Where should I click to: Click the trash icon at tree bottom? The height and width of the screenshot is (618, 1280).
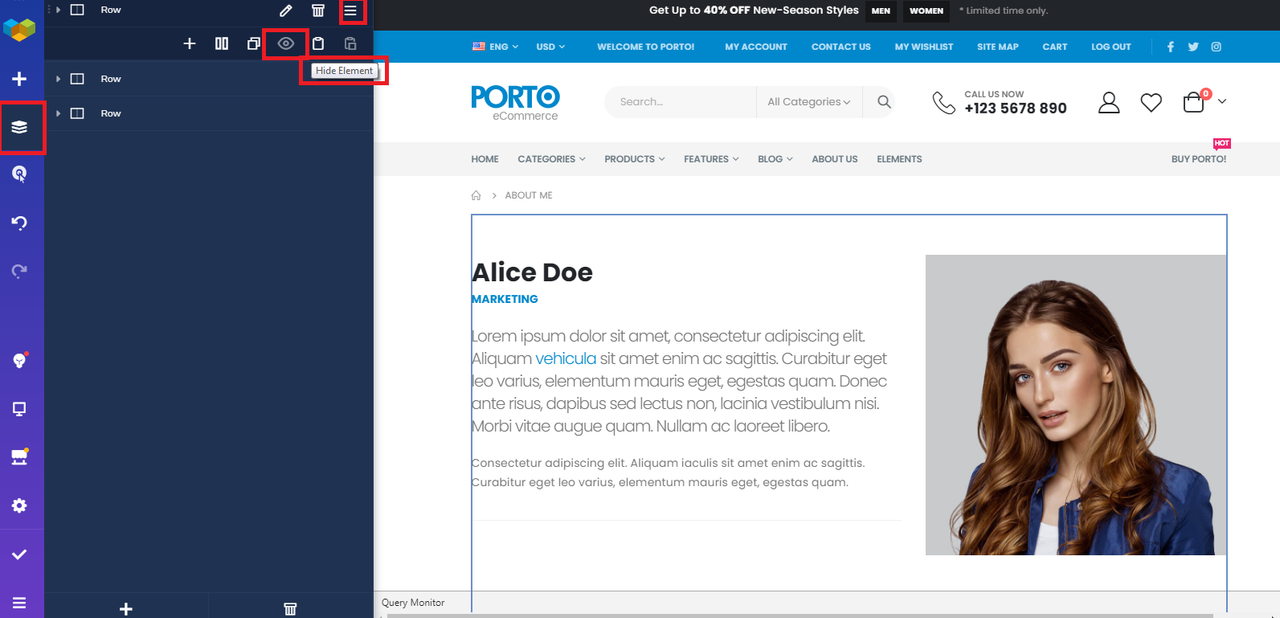point(290,608)
